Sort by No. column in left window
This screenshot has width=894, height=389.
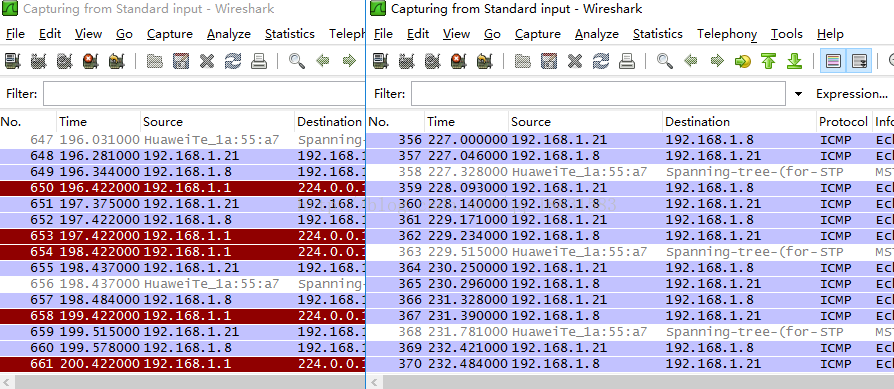tap(29, 121)
